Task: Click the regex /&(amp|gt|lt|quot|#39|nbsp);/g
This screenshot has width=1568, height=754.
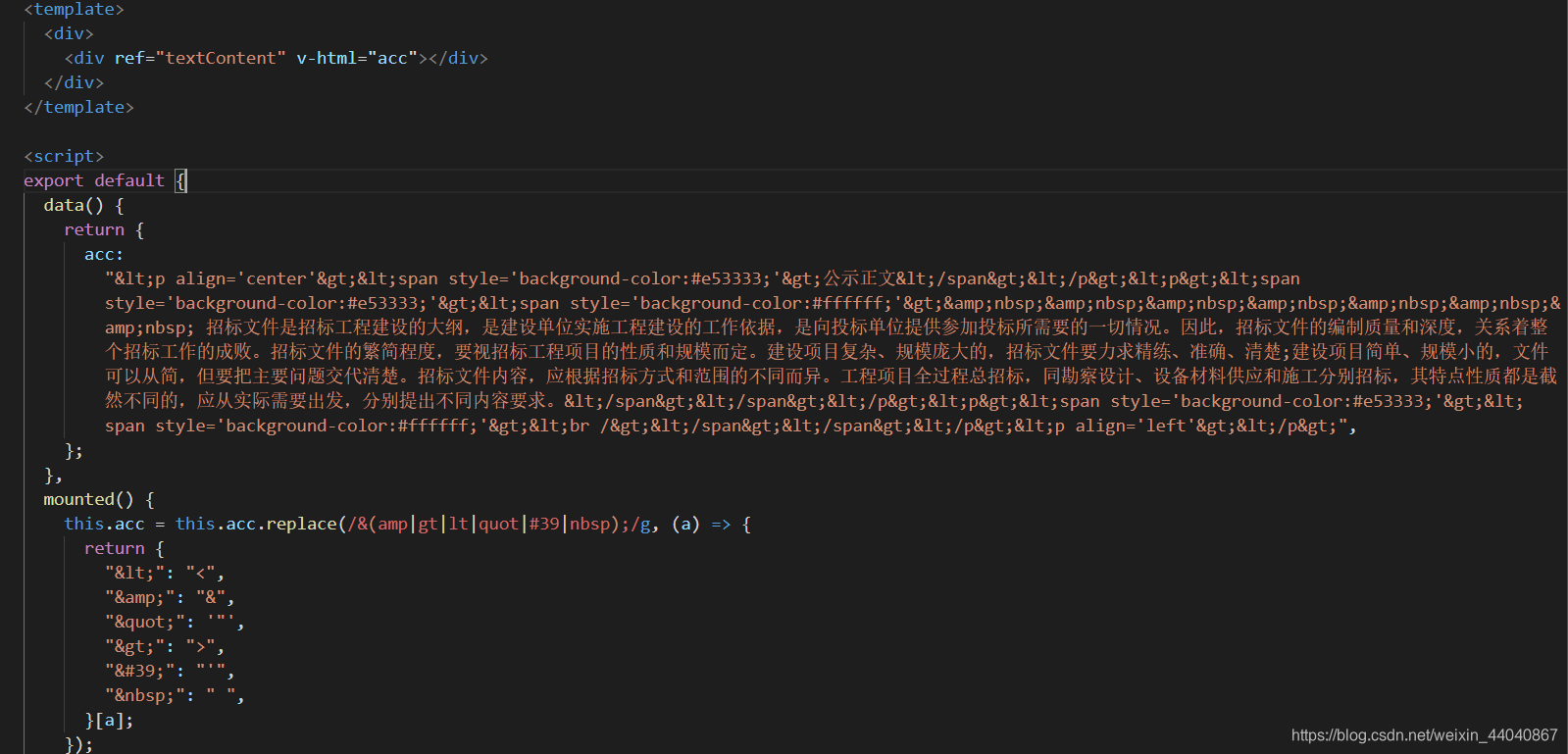Action: click(x=498, y=524)
